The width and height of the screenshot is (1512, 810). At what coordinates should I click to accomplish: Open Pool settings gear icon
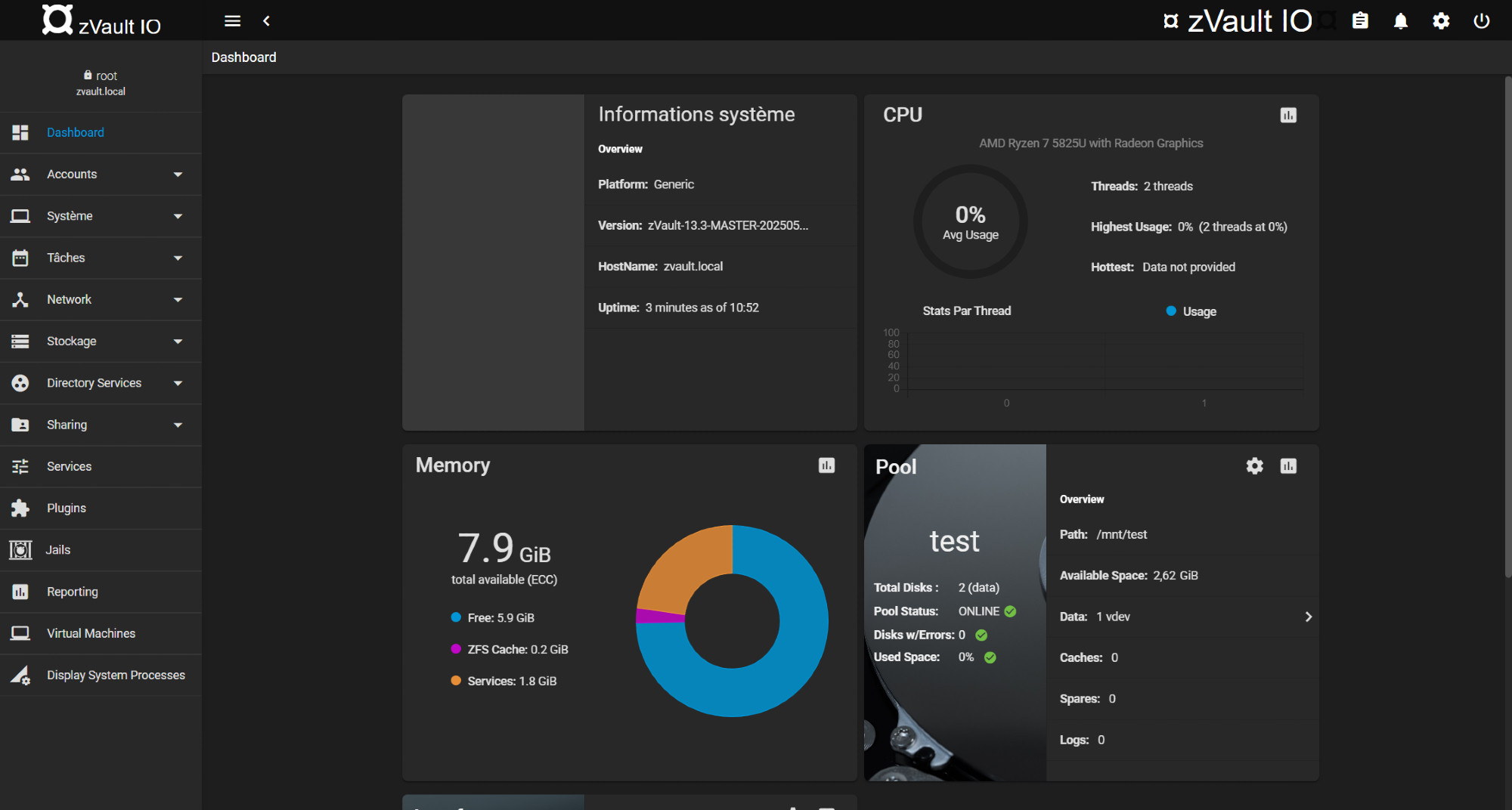coord(1255,466)
